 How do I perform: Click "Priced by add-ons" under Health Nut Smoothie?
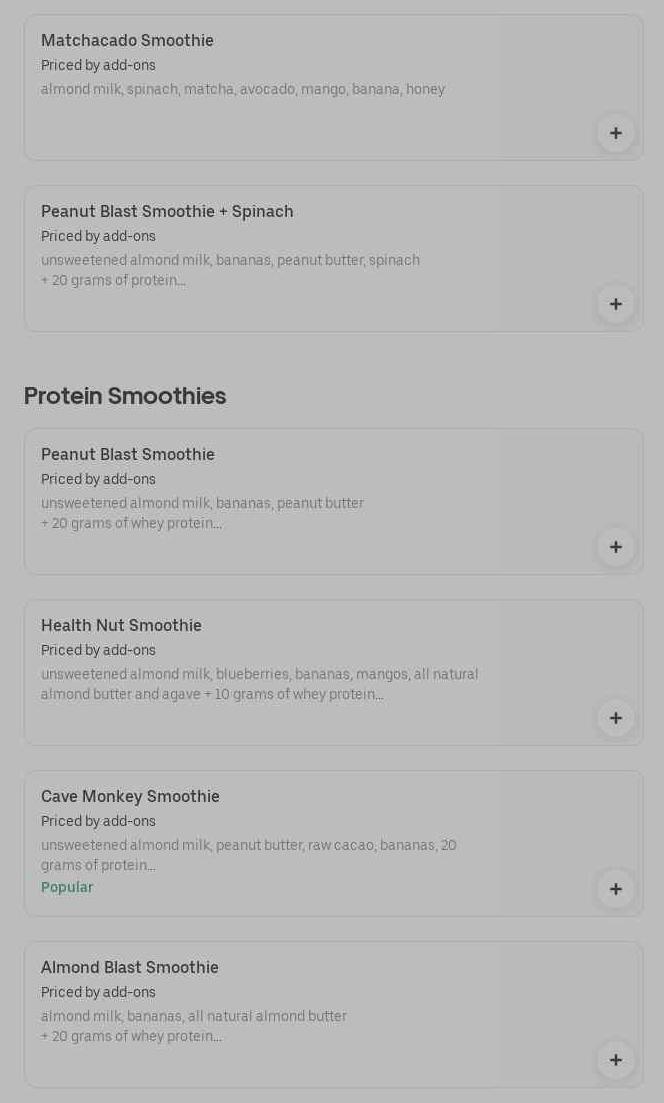(98, 651)
